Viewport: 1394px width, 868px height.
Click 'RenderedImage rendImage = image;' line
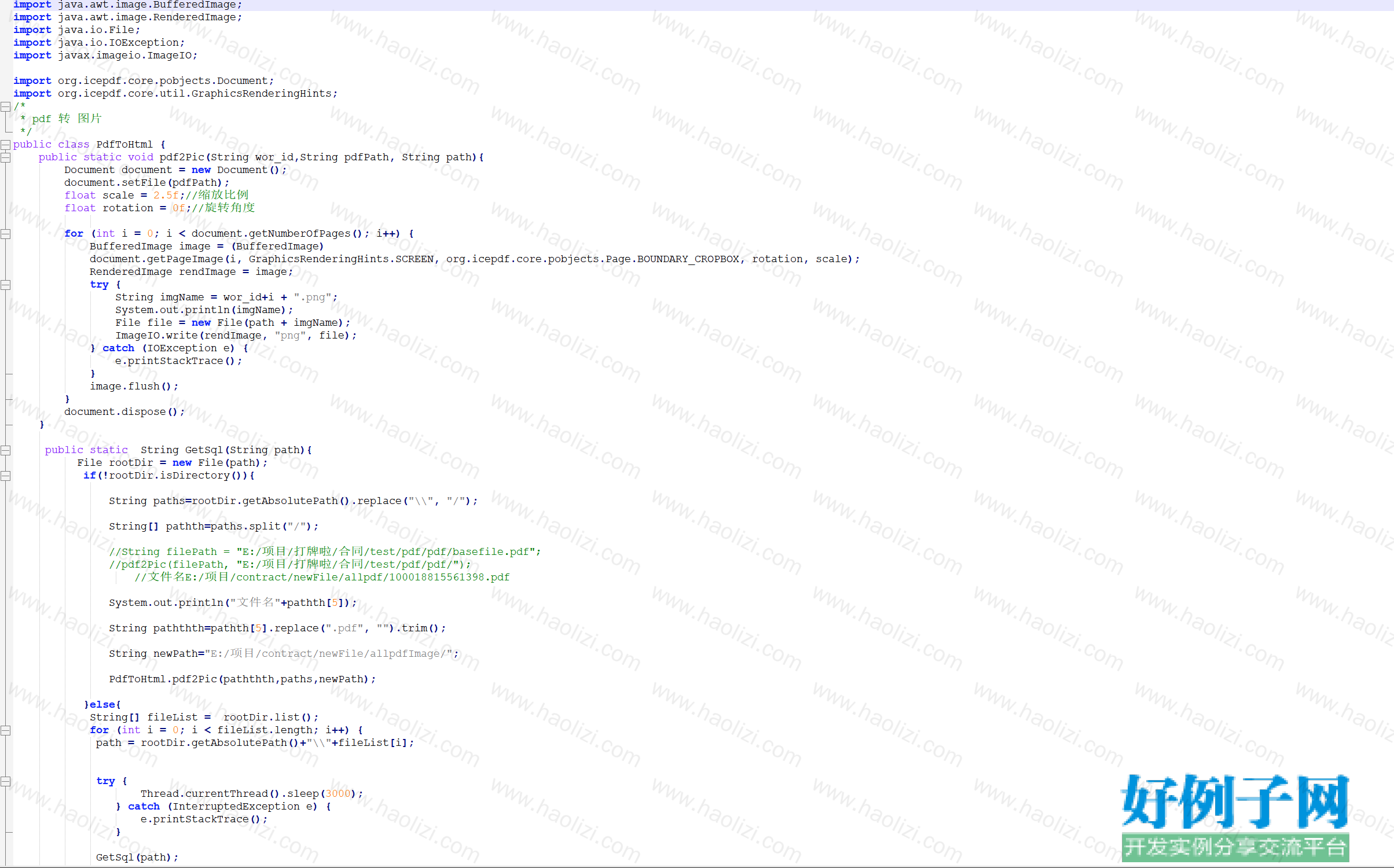(x=191, y=272)
